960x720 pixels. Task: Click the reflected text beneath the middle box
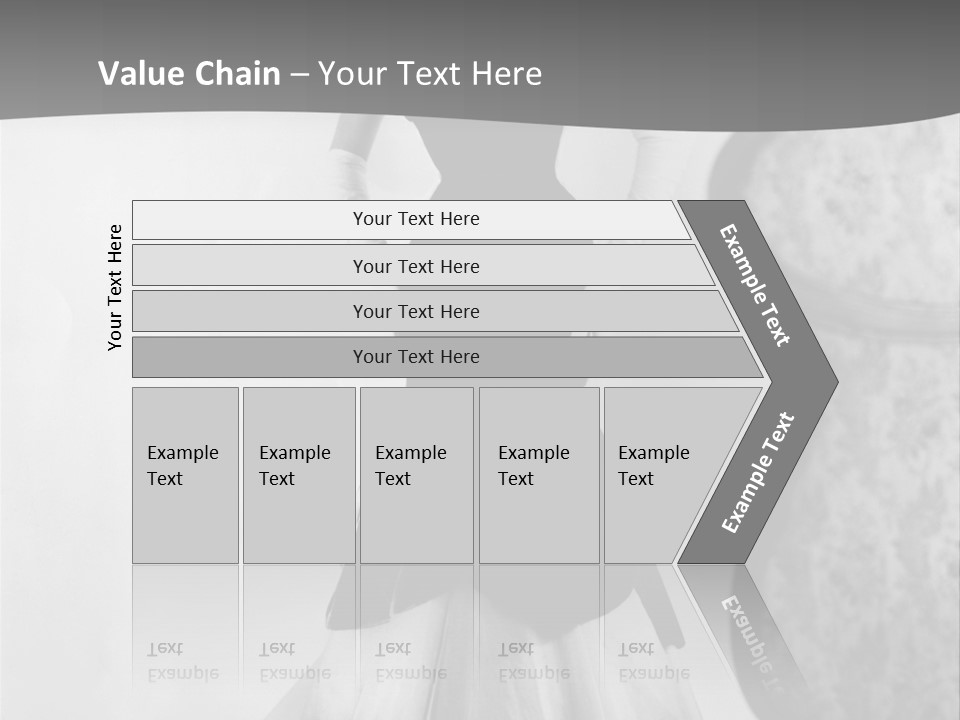411,661
